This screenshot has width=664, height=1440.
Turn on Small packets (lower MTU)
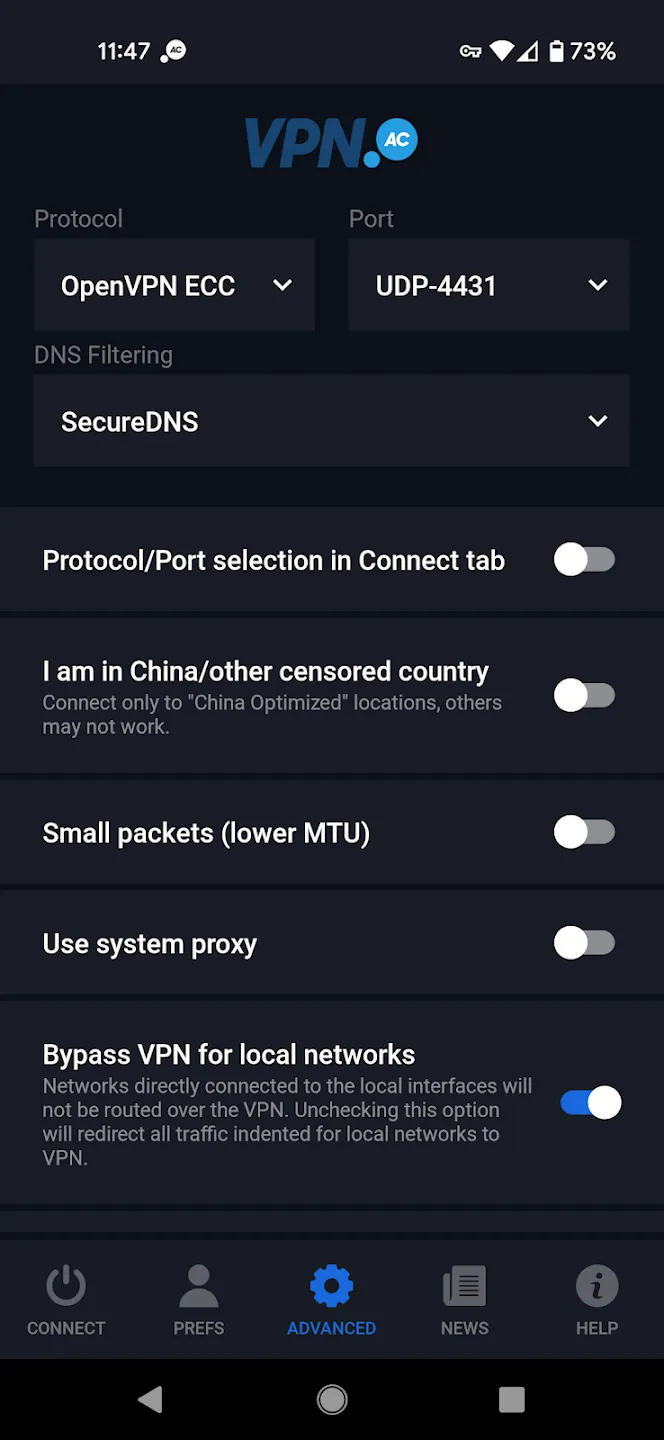[x=584, y=832]
